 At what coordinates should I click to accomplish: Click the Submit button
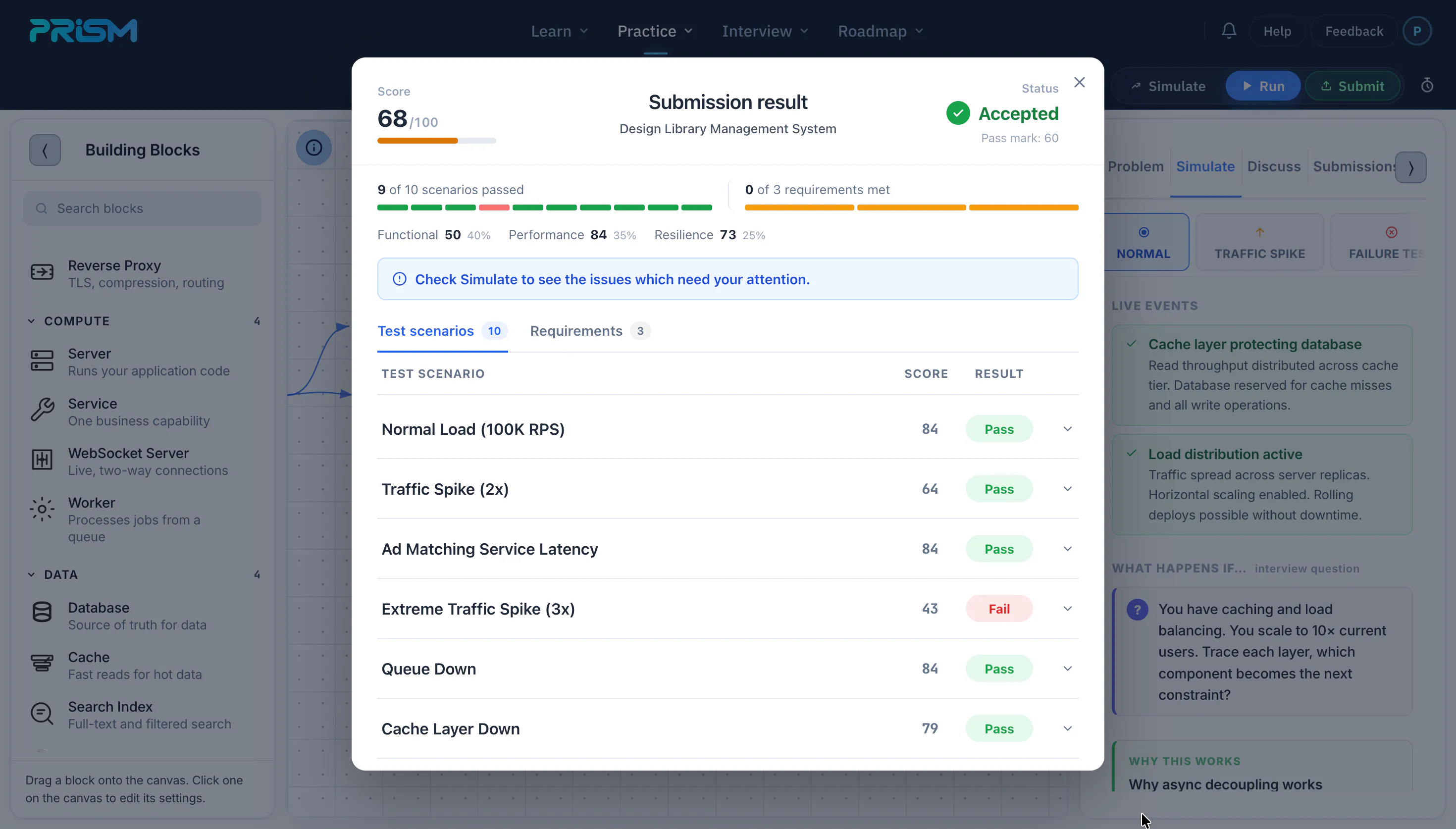point(1352,86)
